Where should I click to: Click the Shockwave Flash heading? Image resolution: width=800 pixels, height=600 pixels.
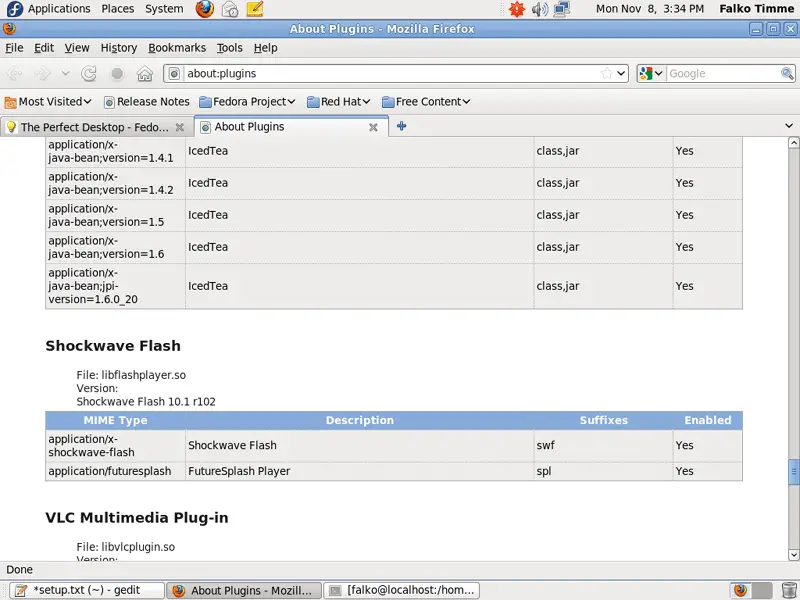[x=113, y=346]
